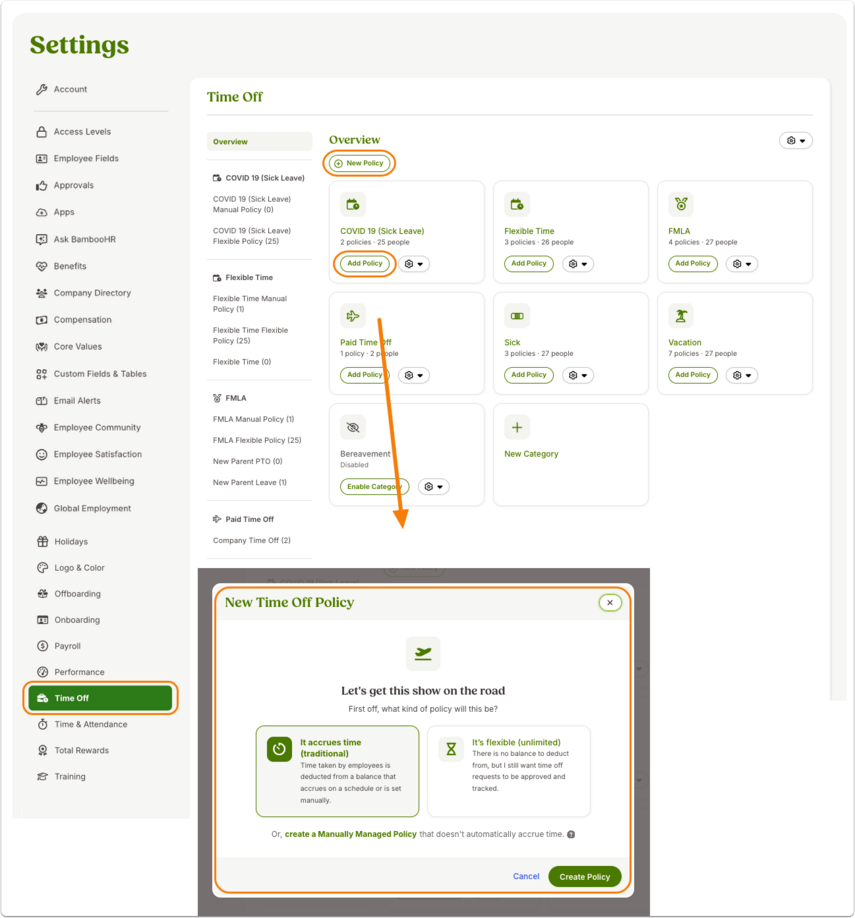Image resolution: width=855 pixels, height=918 pixels.
Task: Open COVID 19 (Sick Leave) Flexible Policy (25)
Action: 252,236
